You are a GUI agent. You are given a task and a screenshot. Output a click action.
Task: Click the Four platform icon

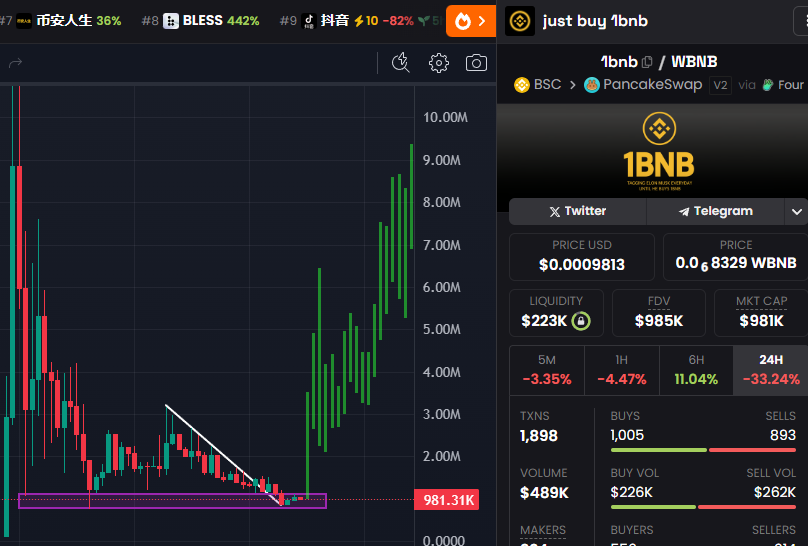click(x=768, y=85)
